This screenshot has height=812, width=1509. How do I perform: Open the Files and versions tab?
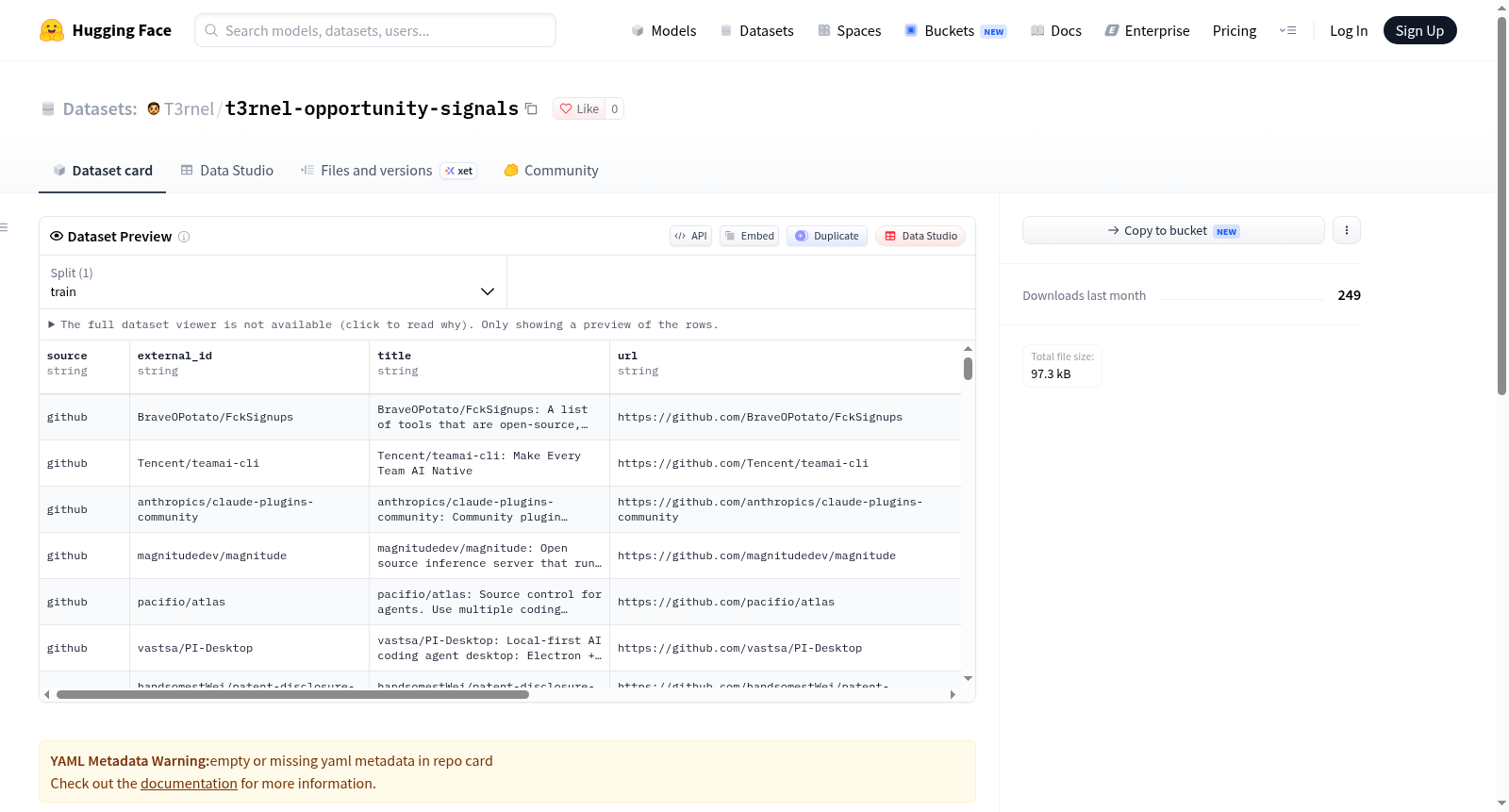pos(389,171)
